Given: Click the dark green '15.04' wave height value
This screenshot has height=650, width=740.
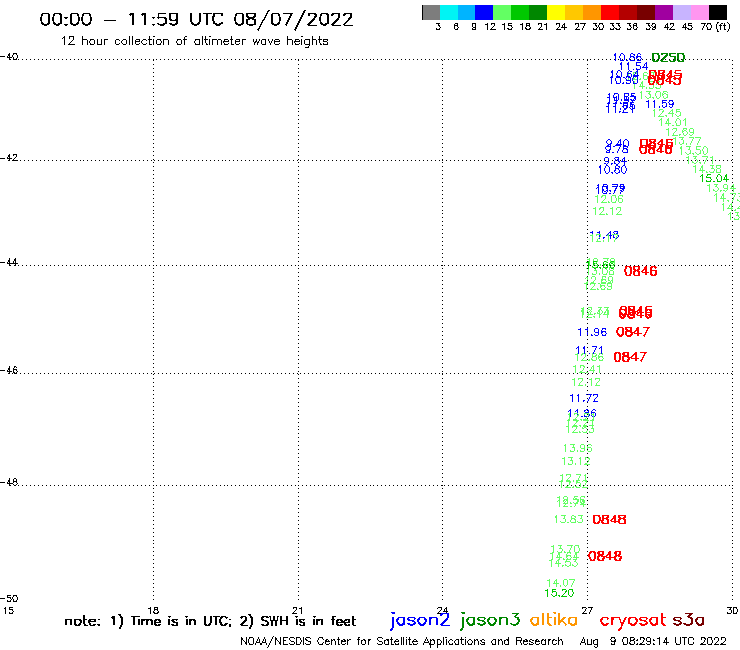Looking at the screenshot, I should tap(714, 178).
